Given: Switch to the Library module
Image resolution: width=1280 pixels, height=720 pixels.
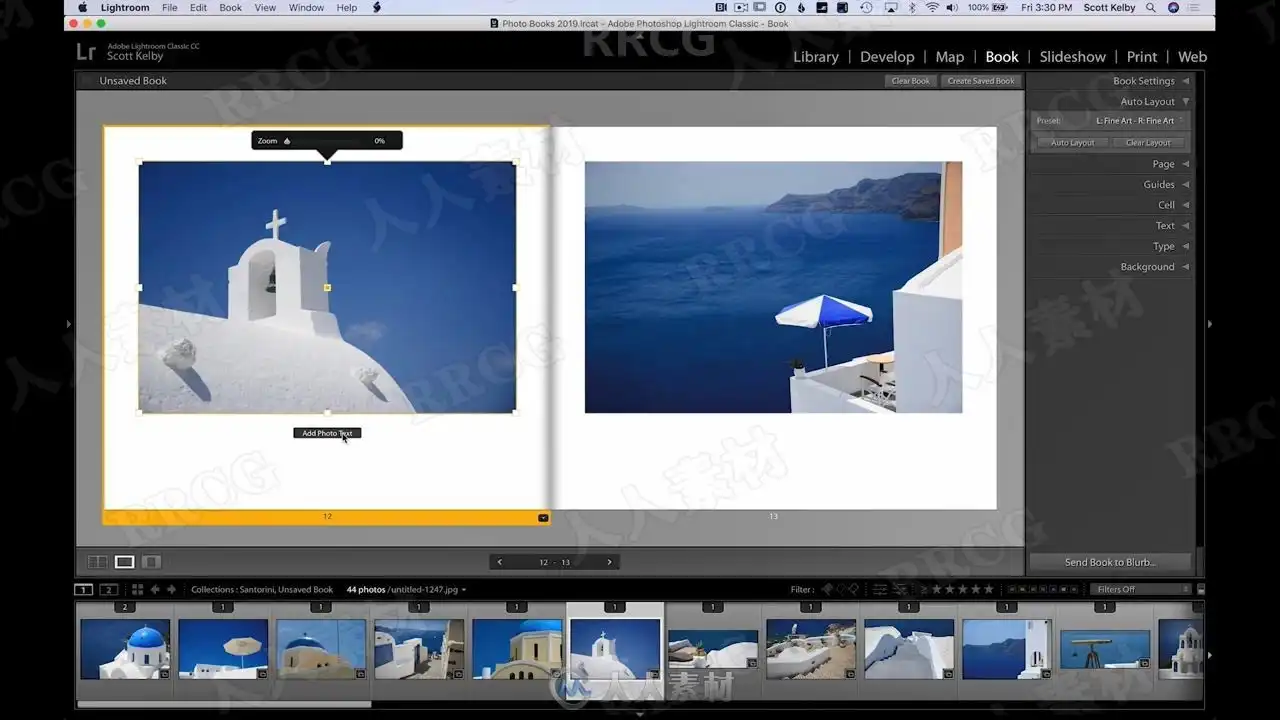Looking at the screenshot, I should pyautogui.click(x=816, y=57).
